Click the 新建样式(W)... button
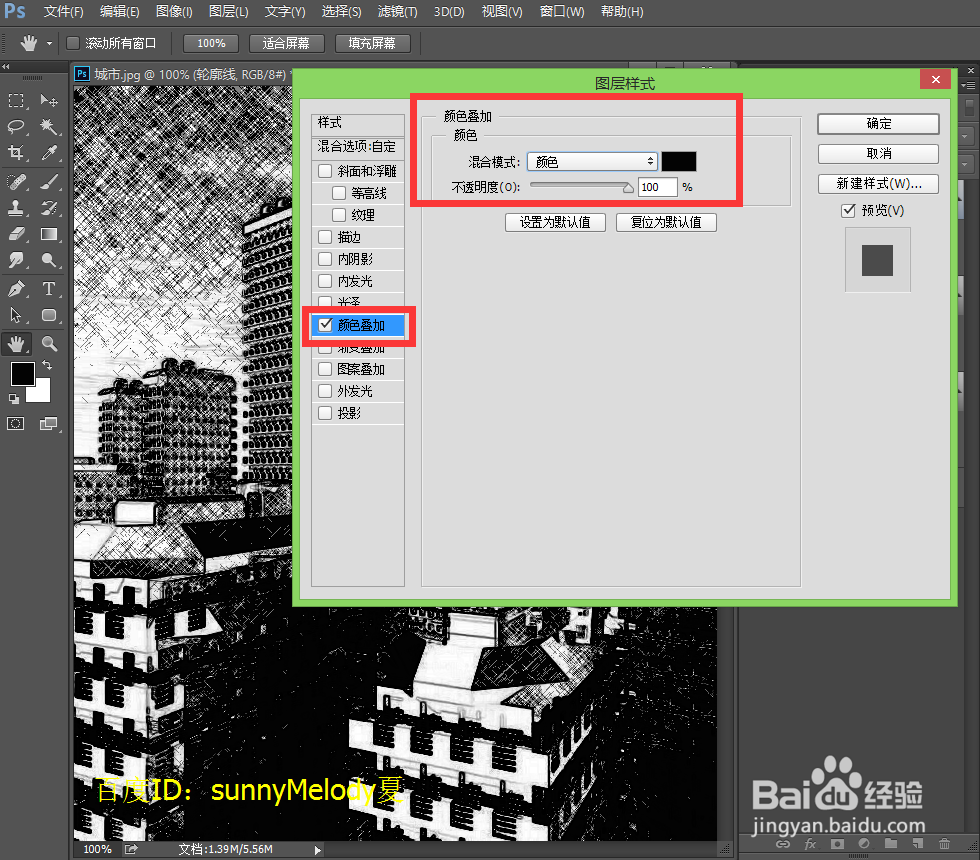Viewport: 980px width, 860px height. 878,183
